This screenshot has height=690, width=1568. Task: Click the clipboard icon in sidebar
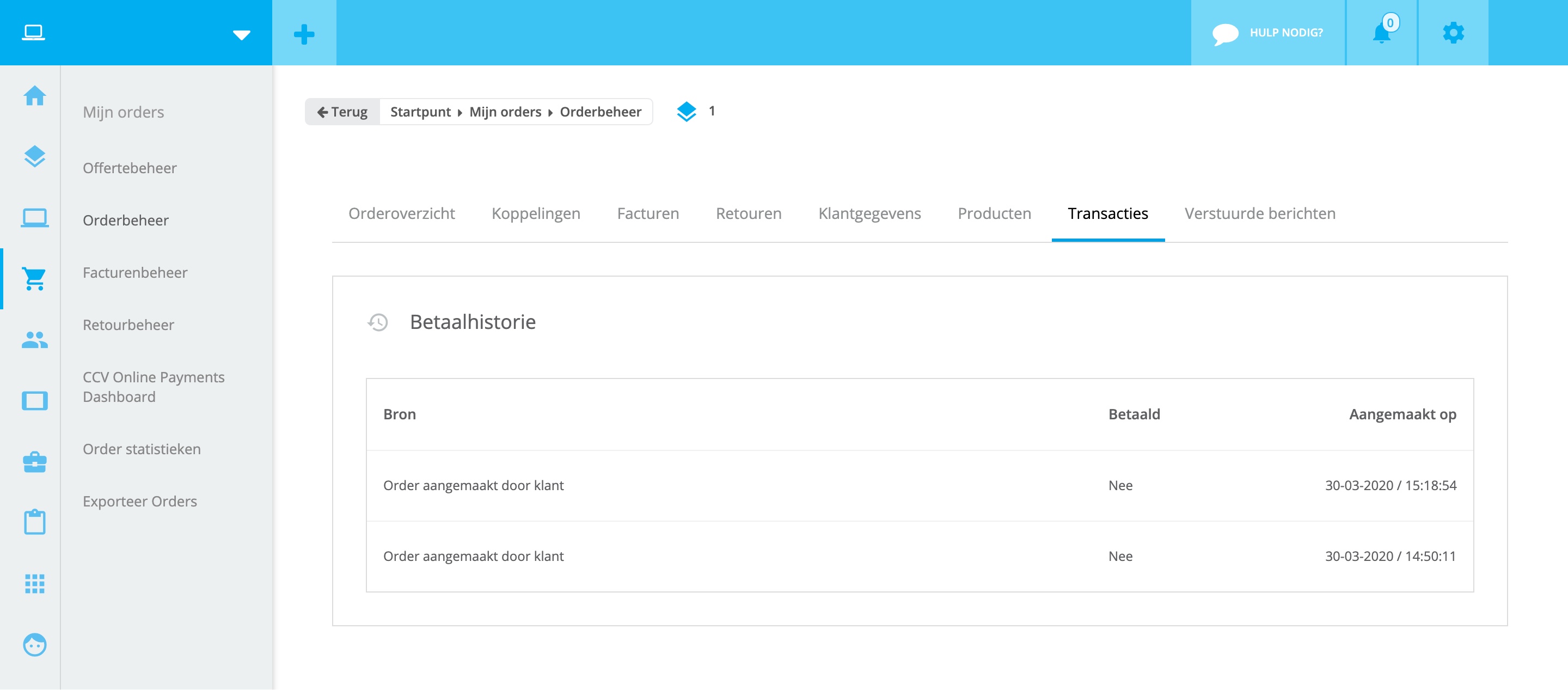click(x=35, y=522)
